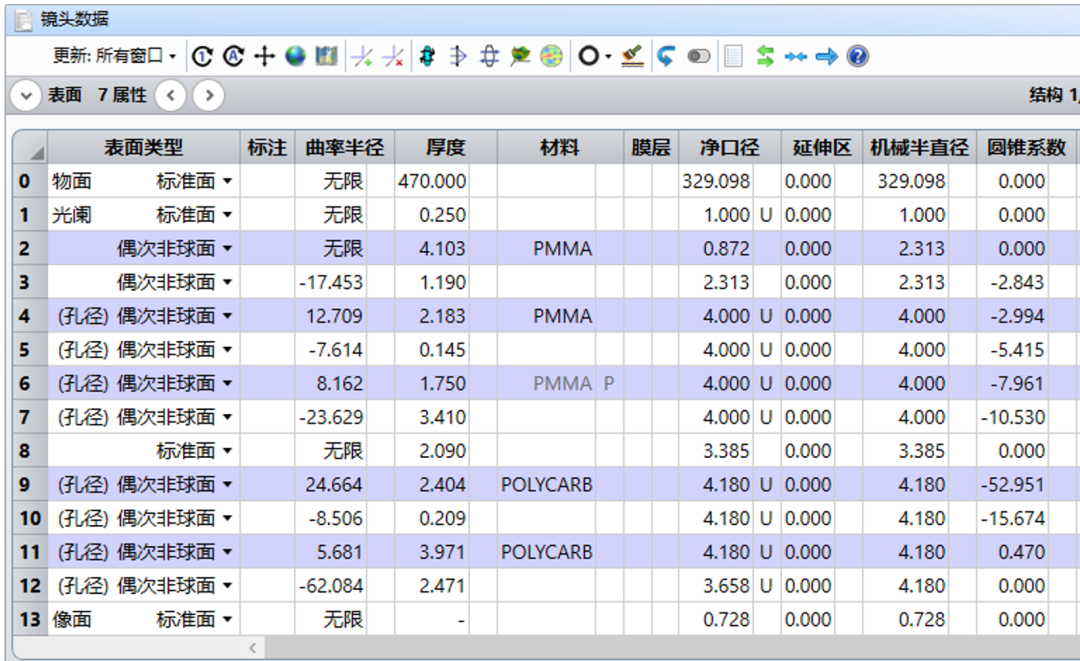The width and height of the screenshot is (1080, 661).
Task: Click the line icon with red X
Action: click(393, 56)
